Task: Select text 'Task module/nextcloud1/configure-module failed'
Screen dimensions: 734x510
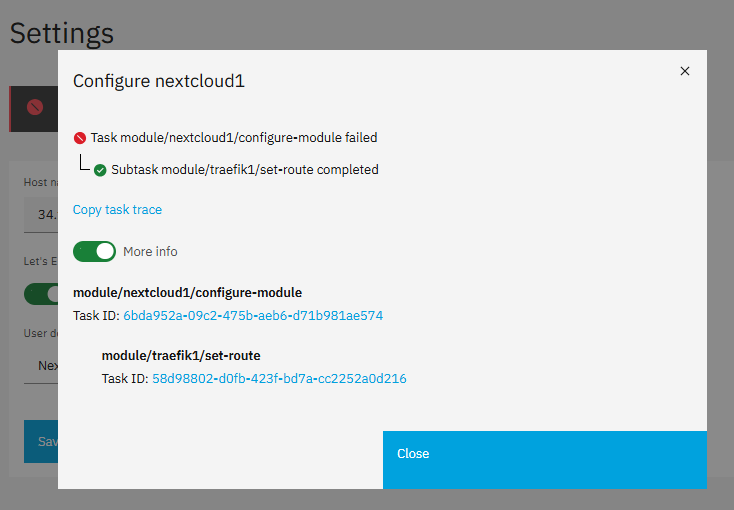Action: click(234, 138)
